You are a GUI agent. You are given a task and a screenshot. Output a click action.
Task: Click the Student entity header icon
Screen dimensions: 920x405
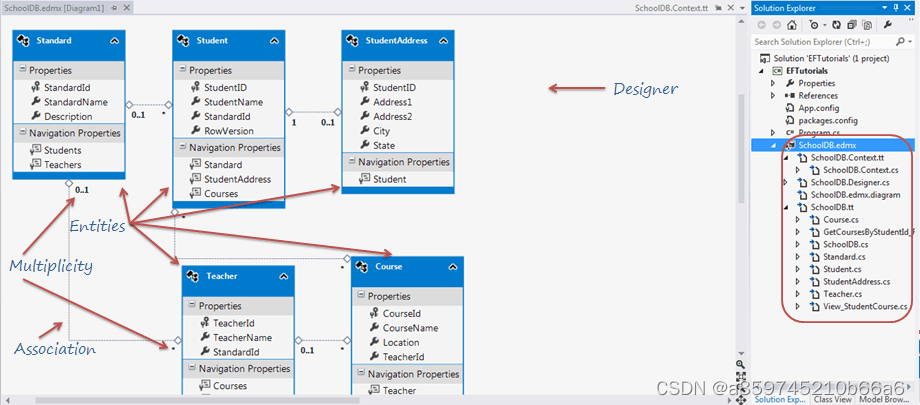(184, 40)
